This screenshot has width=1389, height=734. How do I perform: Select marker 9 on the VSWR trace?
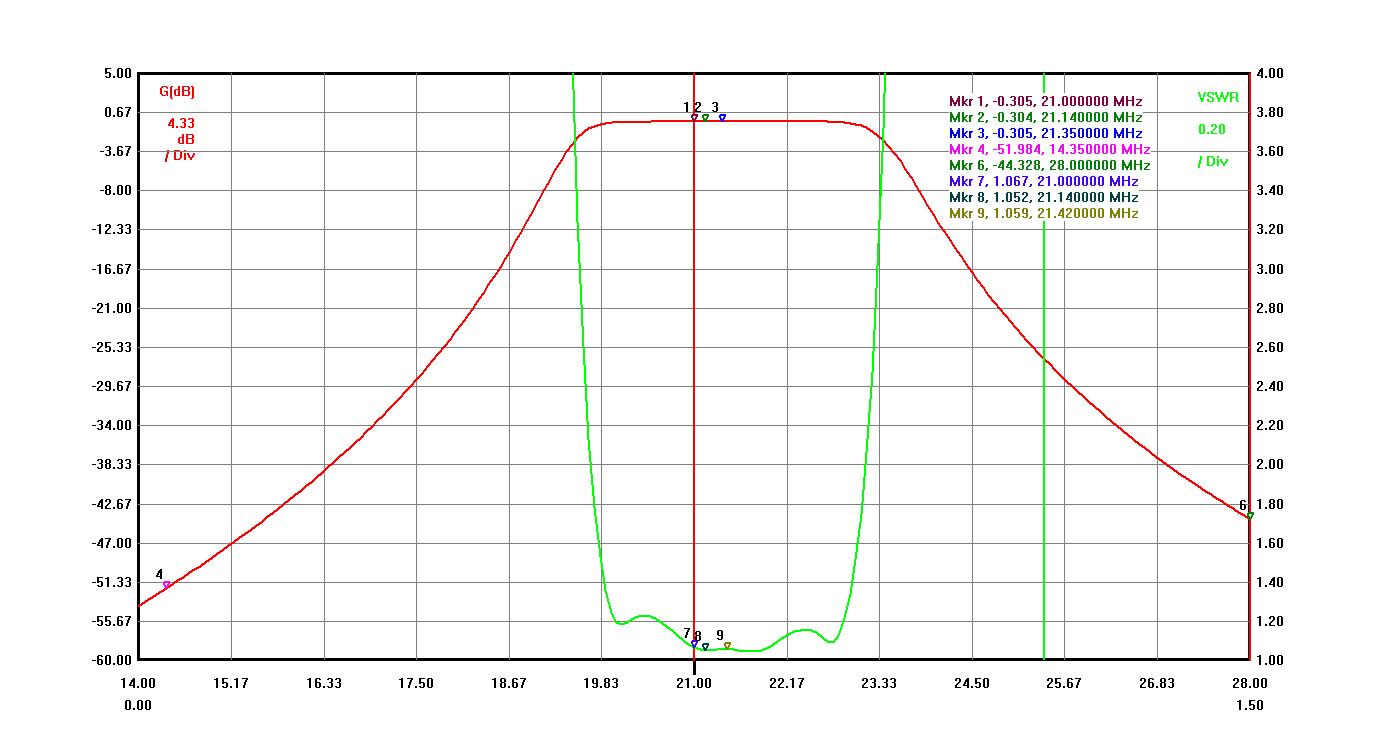pyautogui.click(x=727, y=645)
